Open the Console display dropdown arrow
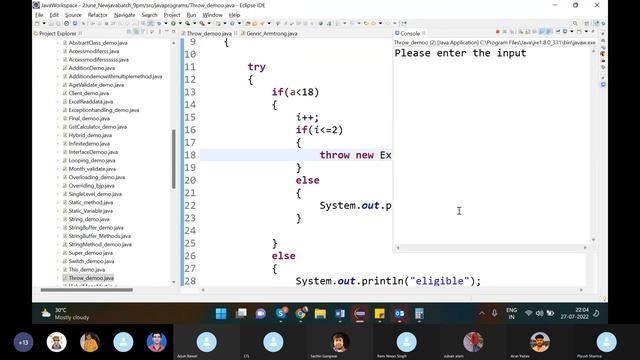 (571, 32)
